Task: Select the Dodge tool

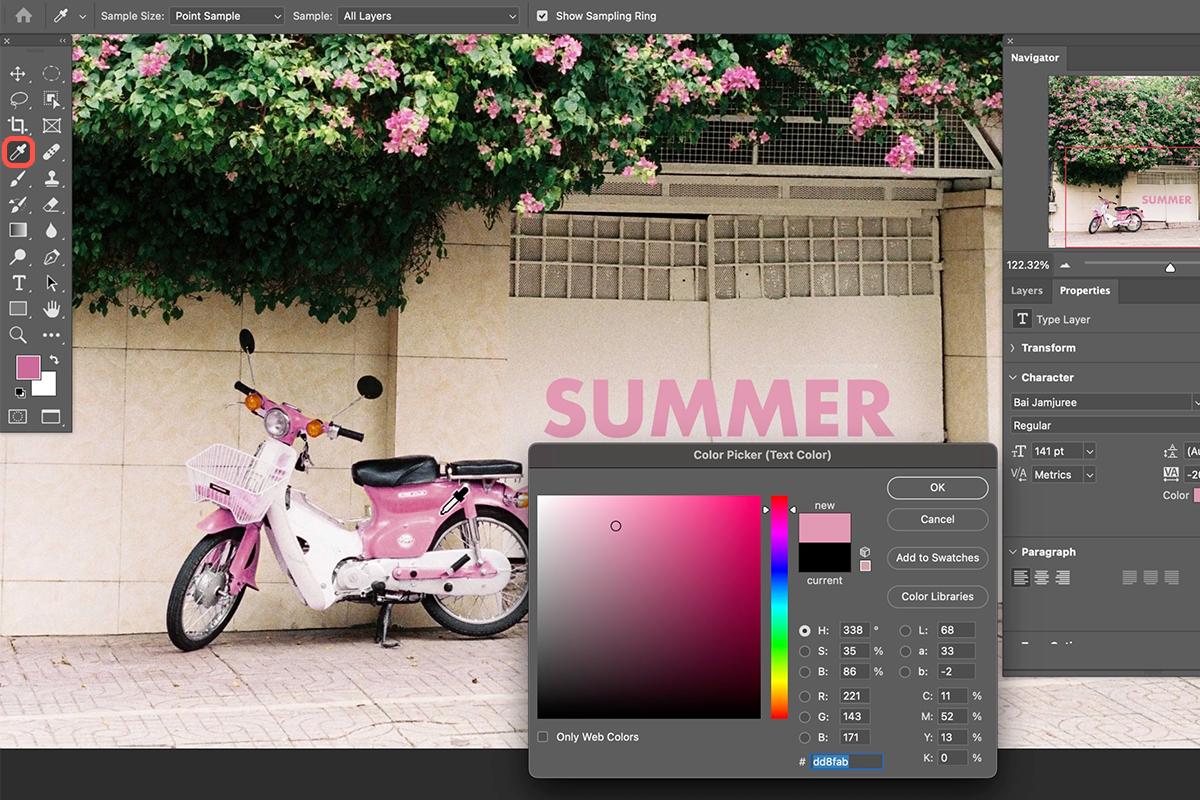Action: click(x=18, y=257)
